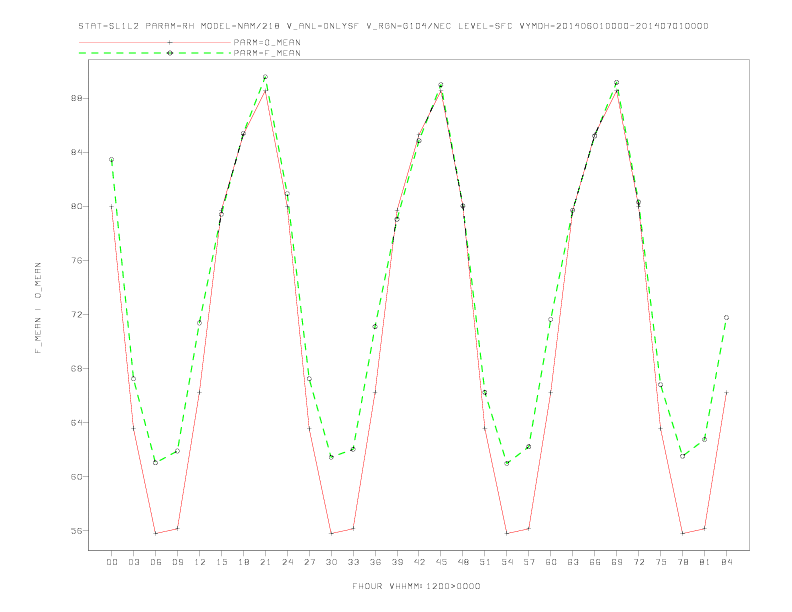
Task: Select the green dashed F_MEAN legend line
Action: click(155, 53)
